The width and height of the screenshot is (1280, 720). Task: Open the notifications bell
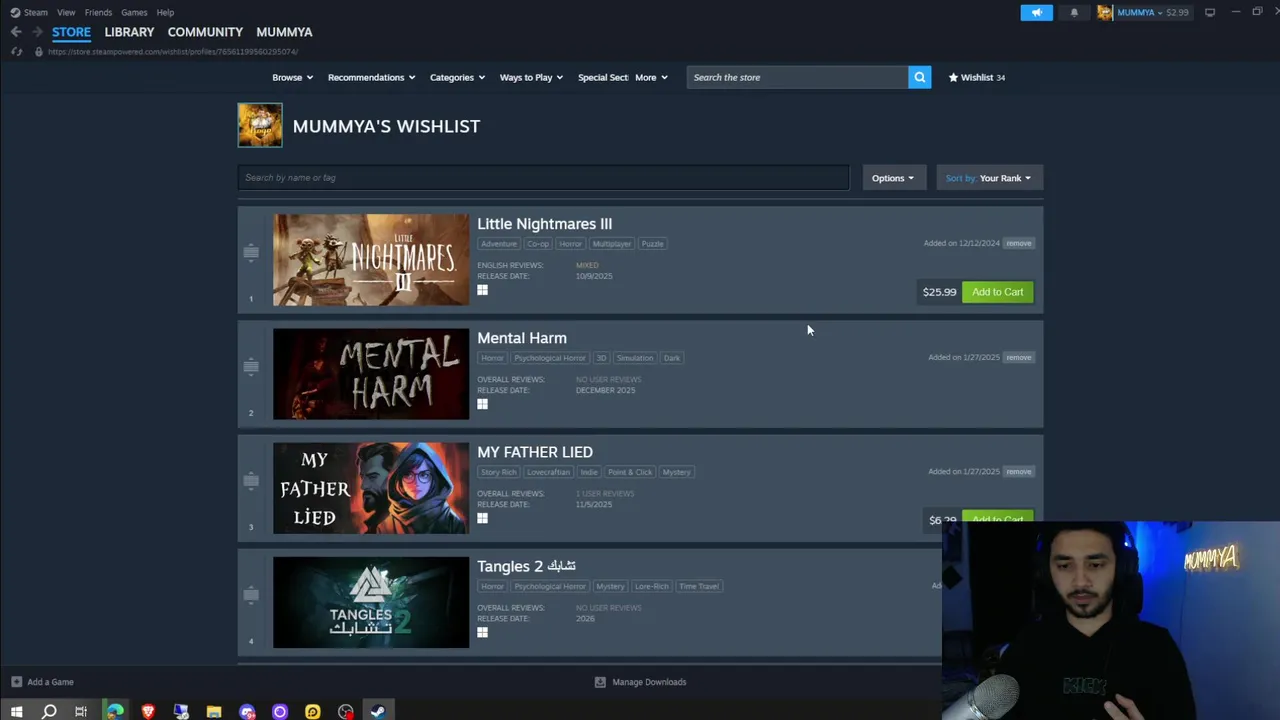pos(1074,12)
